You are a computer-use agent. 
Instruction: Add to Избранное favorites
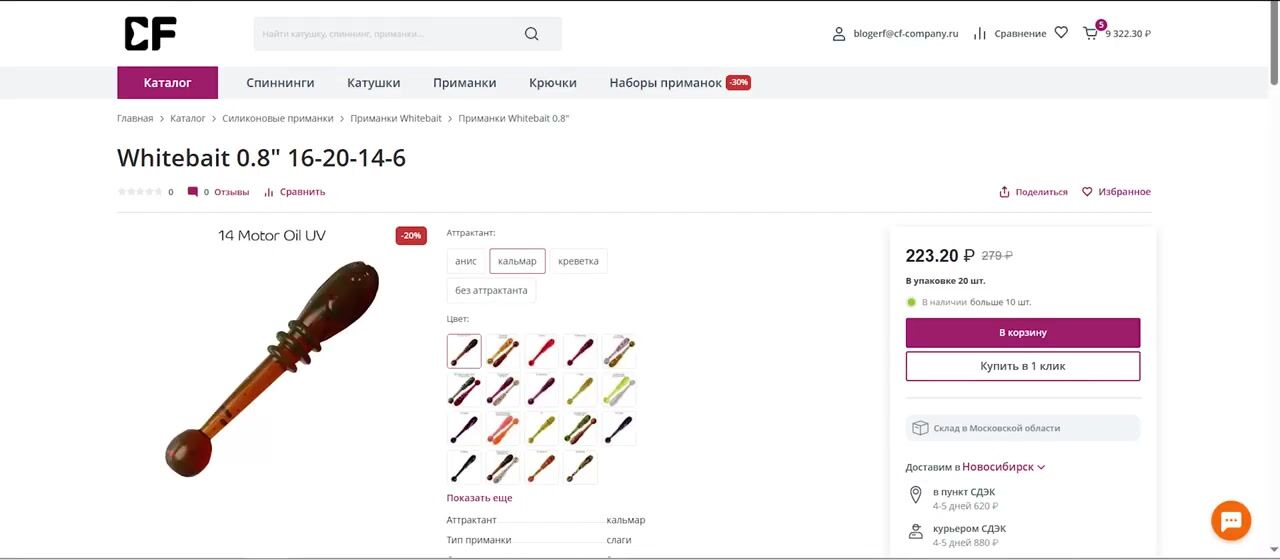pyautogui.click(x=1116, y=192)
